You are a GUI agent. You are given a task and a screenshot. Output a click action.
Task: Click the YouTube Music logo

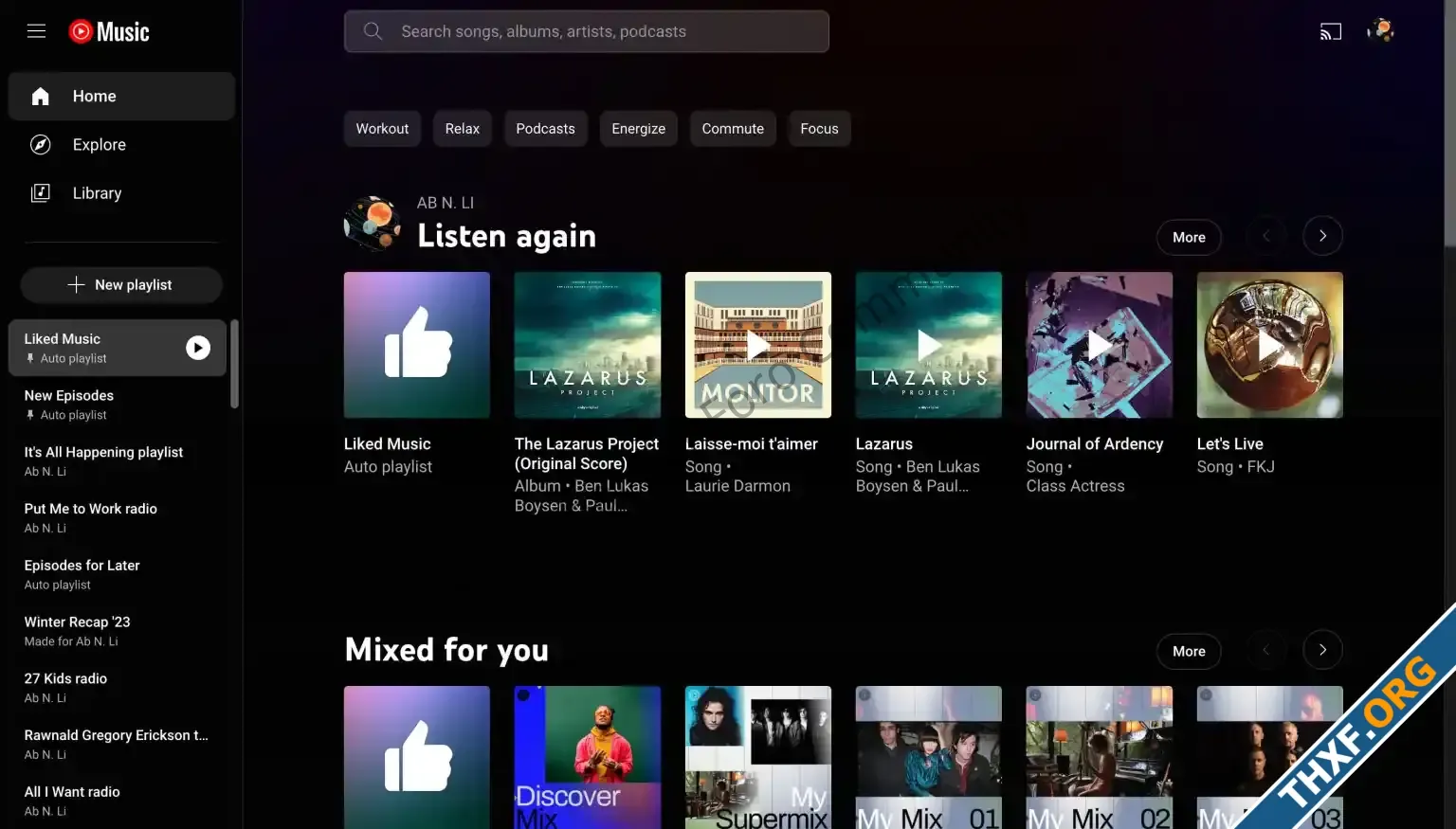point(109,31)
